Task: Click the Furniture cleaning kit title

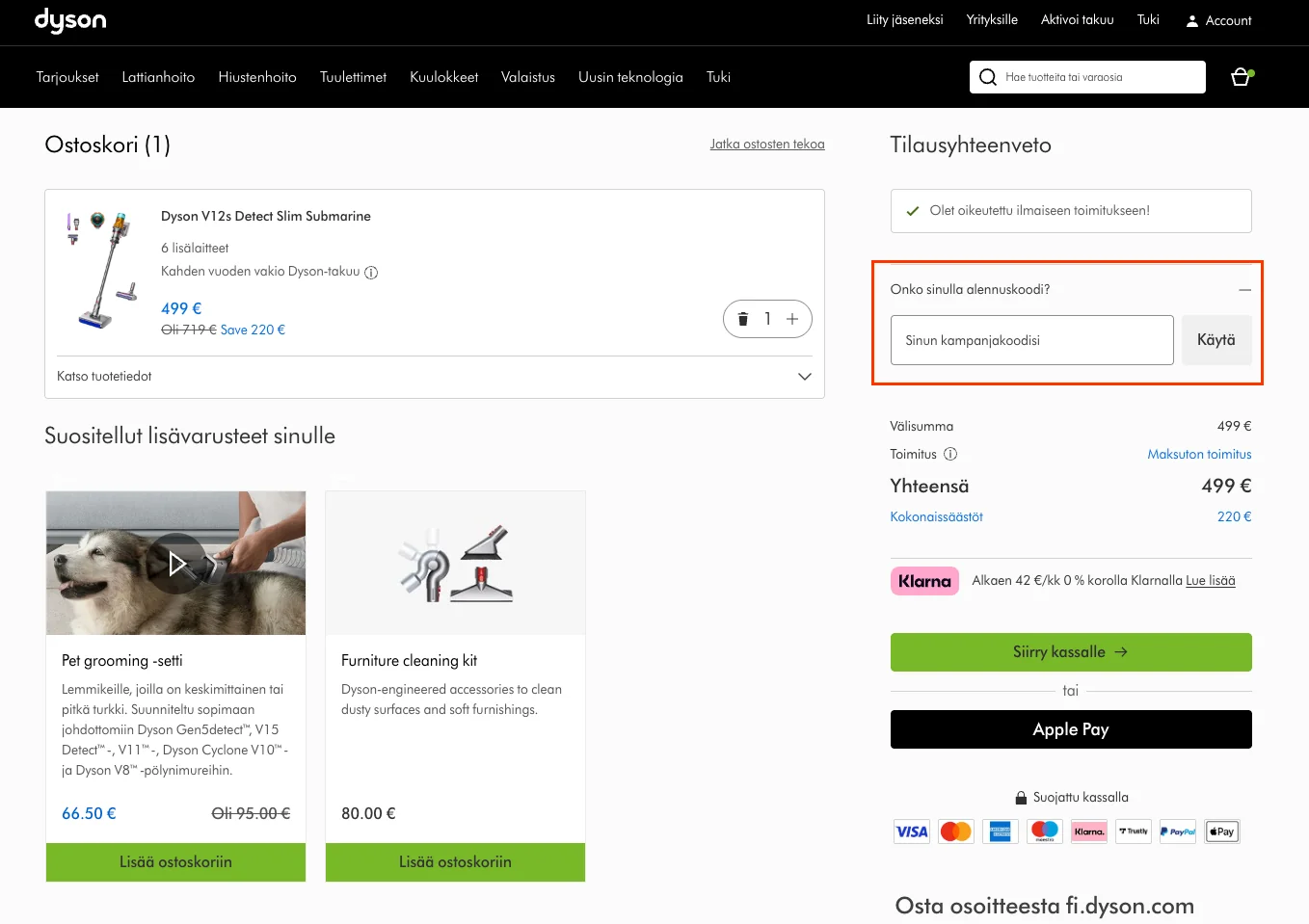Action: (x=409, y=661)
